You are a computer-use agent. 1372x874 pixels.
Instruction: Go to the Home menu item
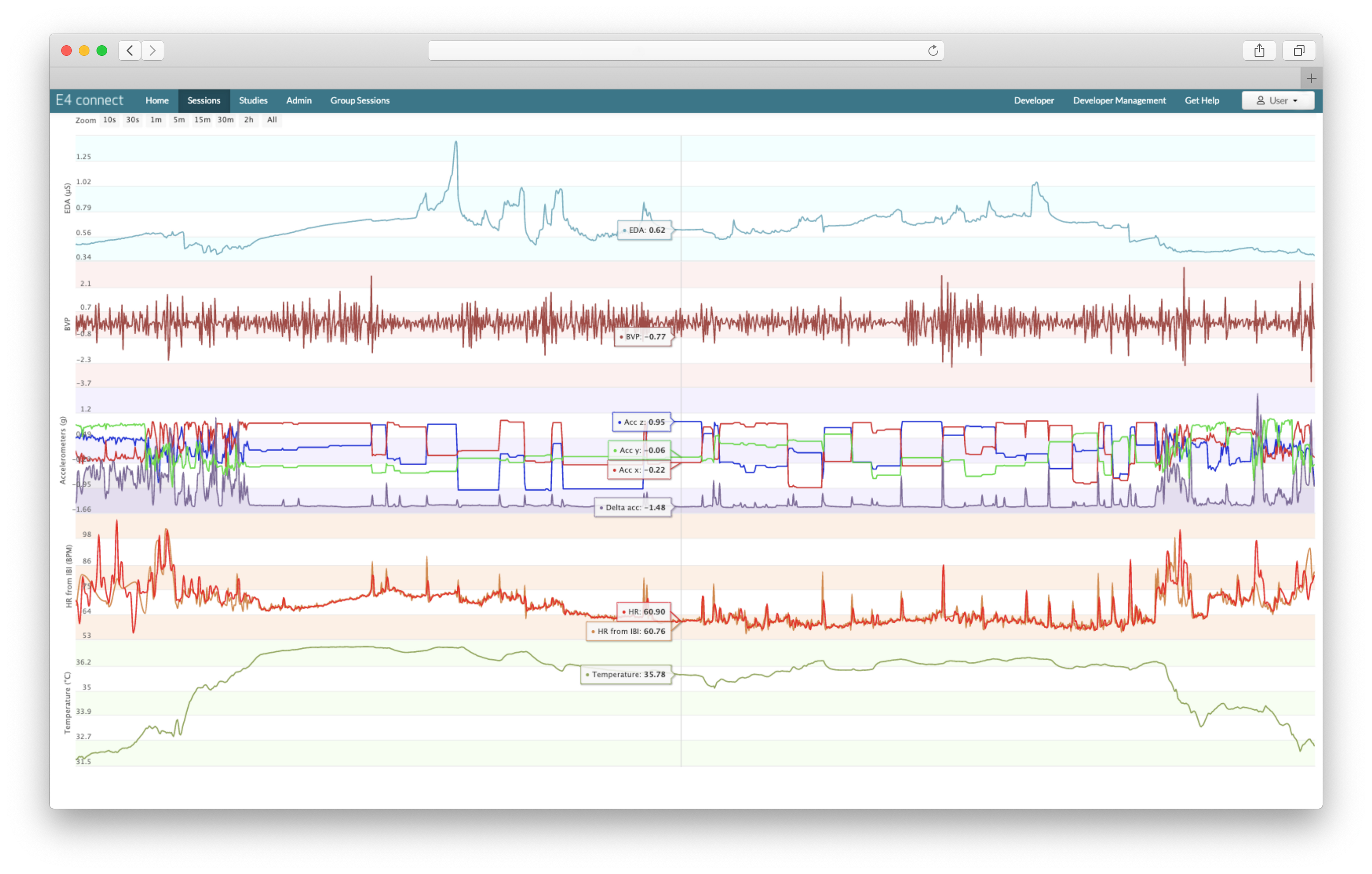click(157, 100)
